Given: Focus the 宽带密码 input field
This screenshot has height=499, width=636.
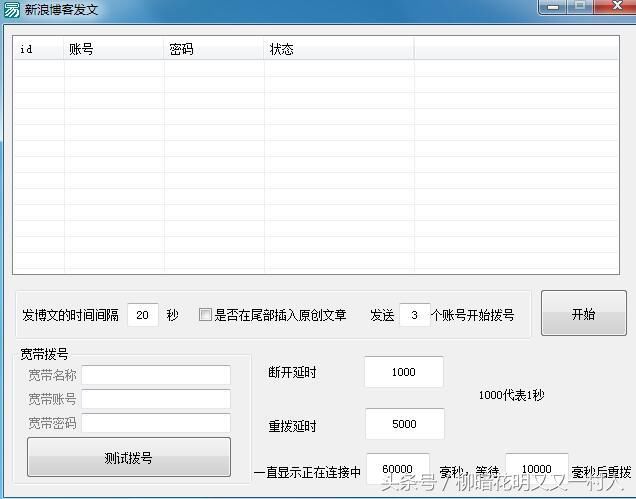Looking at the screenshot, I should (x=156, y=423).
